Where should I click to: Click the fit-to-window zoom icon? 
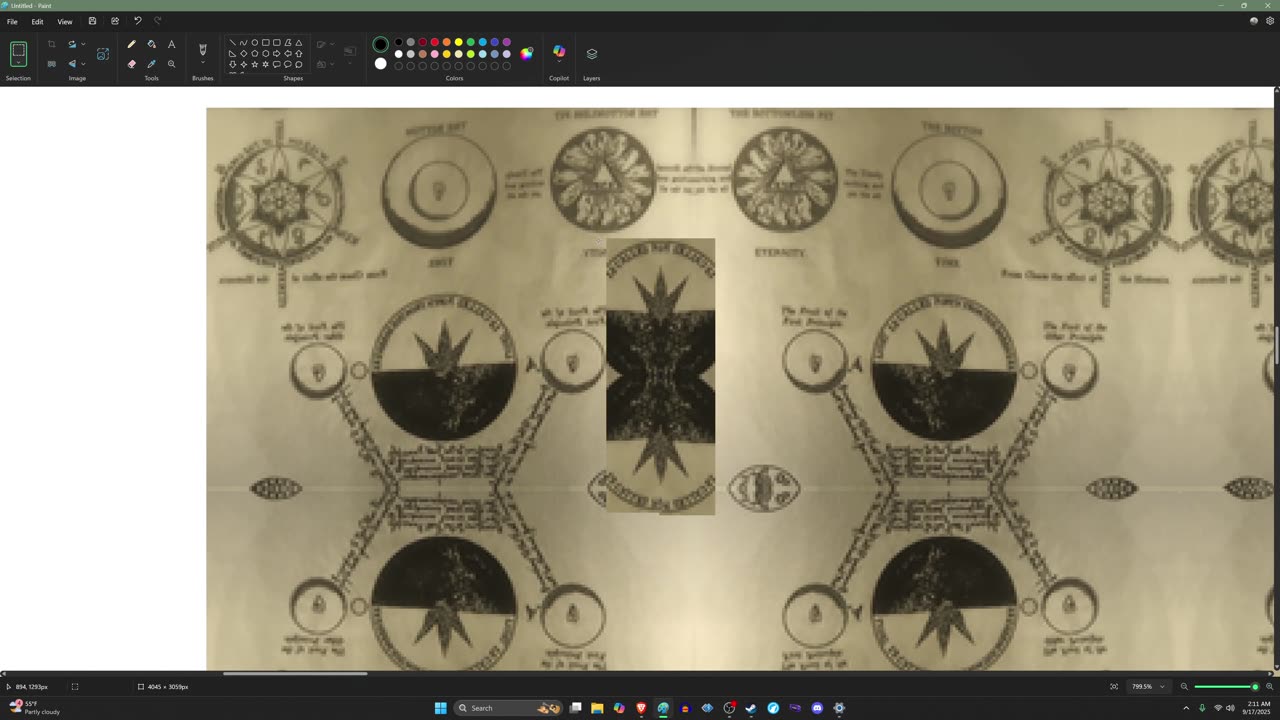pos(1114,687)
